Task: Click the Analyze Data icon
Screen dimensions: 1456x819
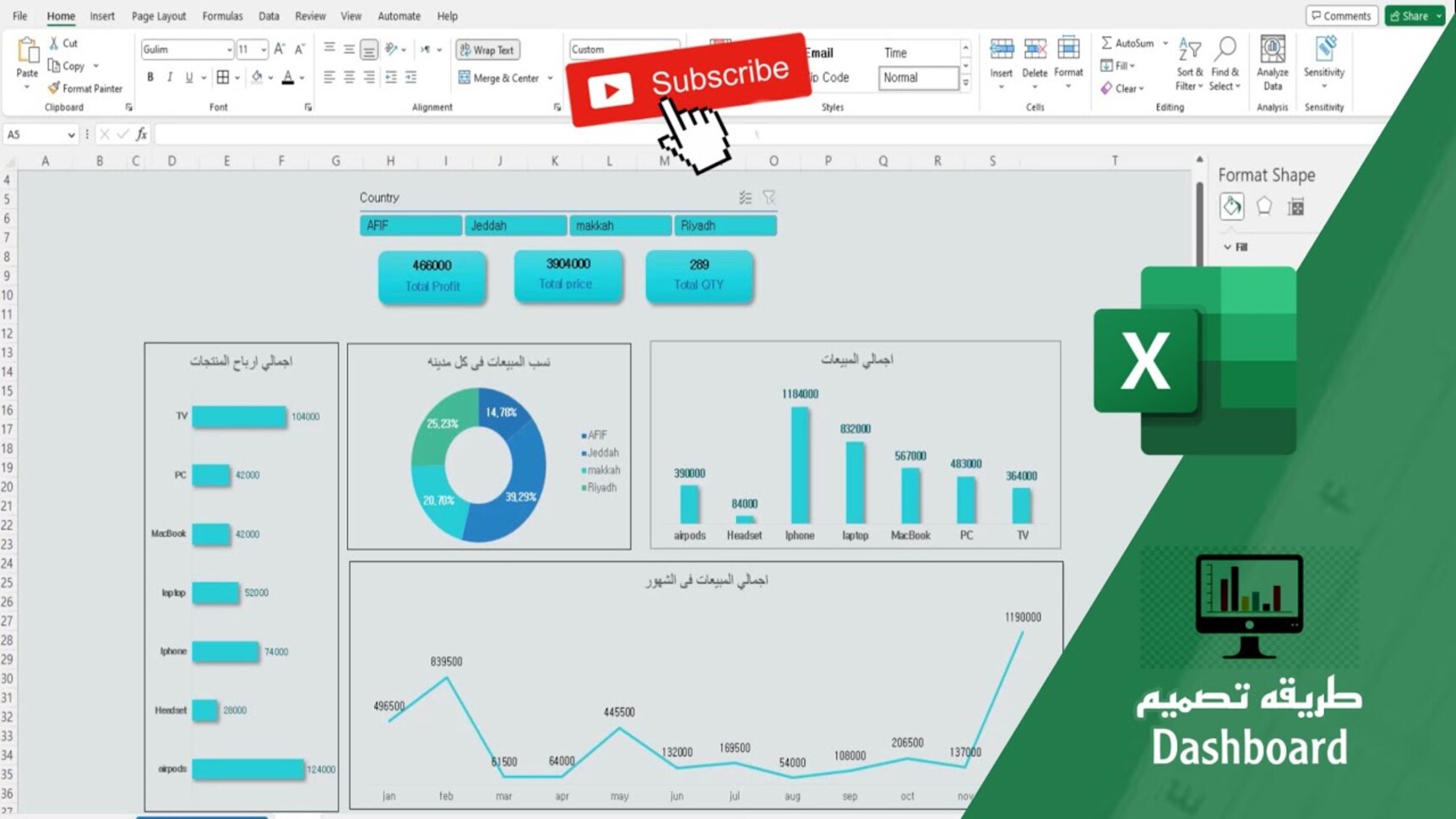Action: click(x=1272, y=63)
